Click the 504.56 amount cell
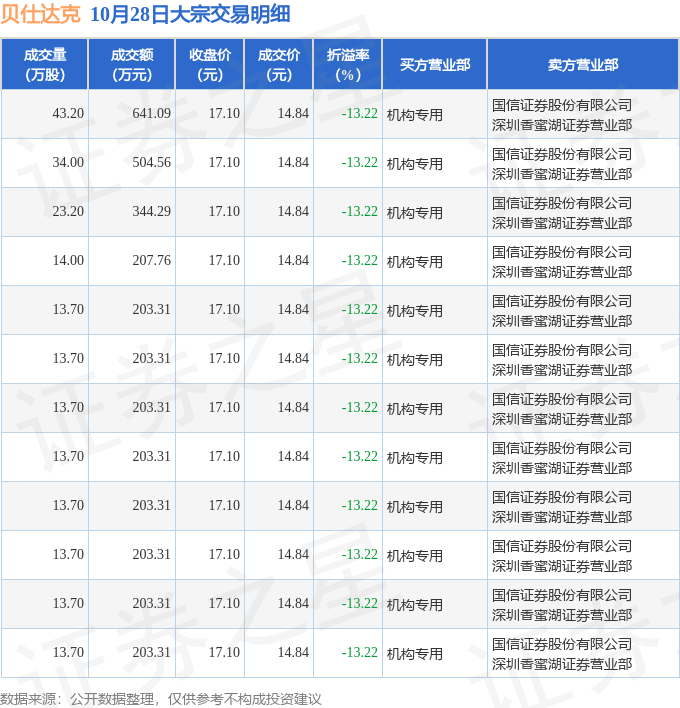This screenshot has height=708, width=680. coord(151,163)
